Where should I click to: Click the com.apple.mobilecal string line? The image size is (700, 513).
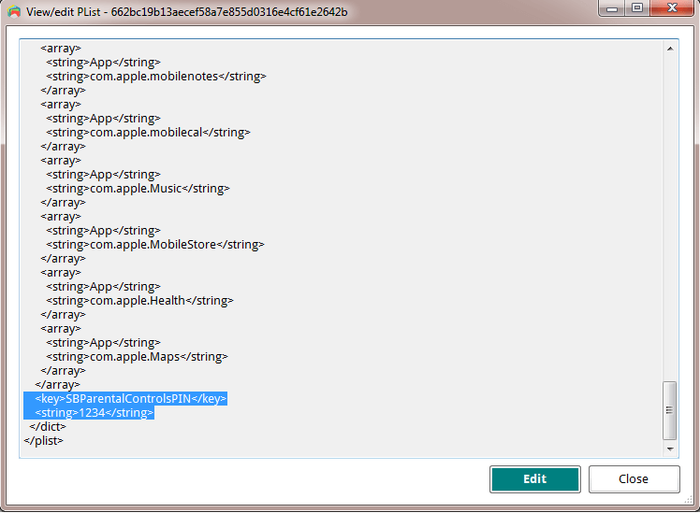[148, 133]
